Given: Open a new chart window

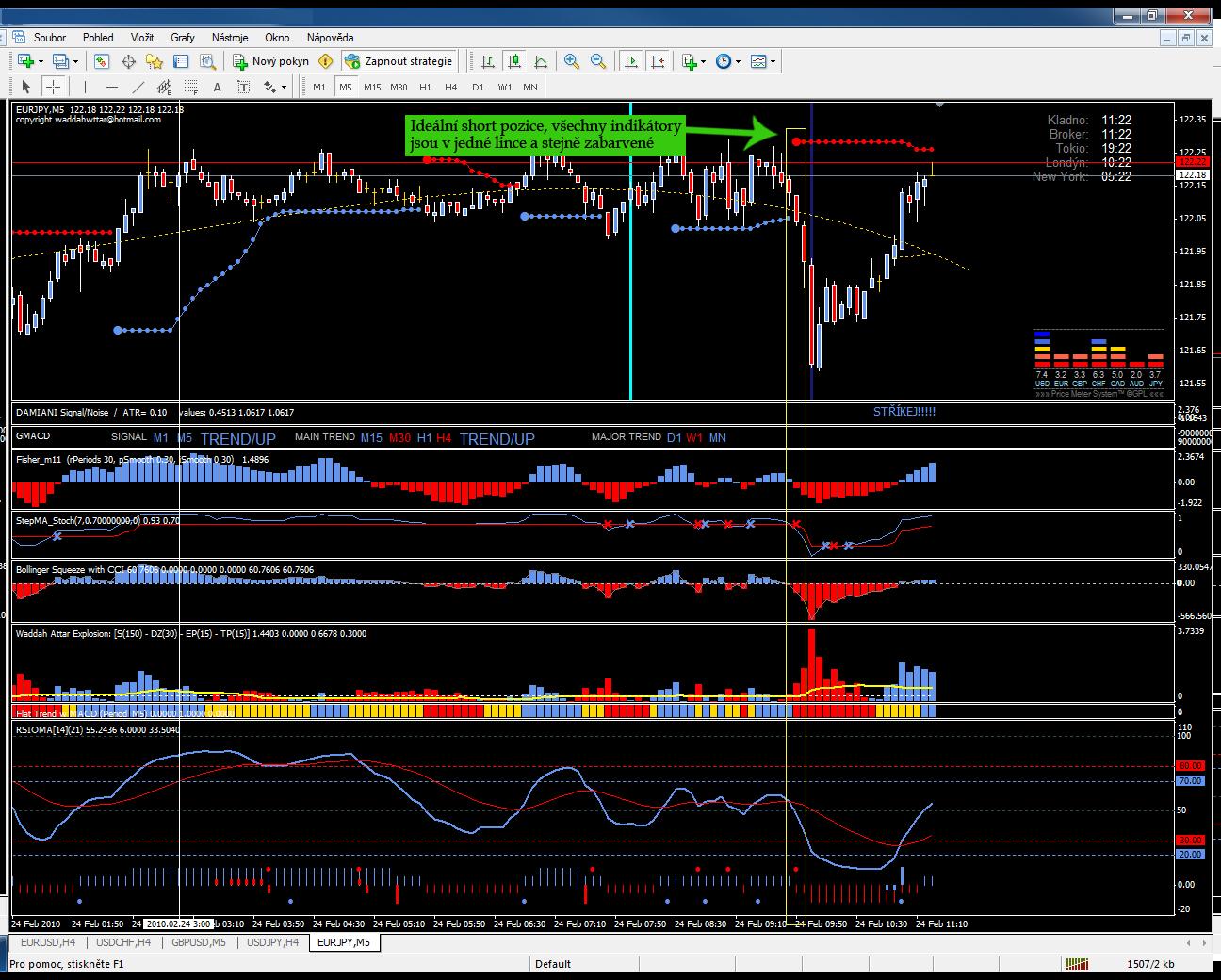Looking at the screenshot, I should tap(25, 61).
